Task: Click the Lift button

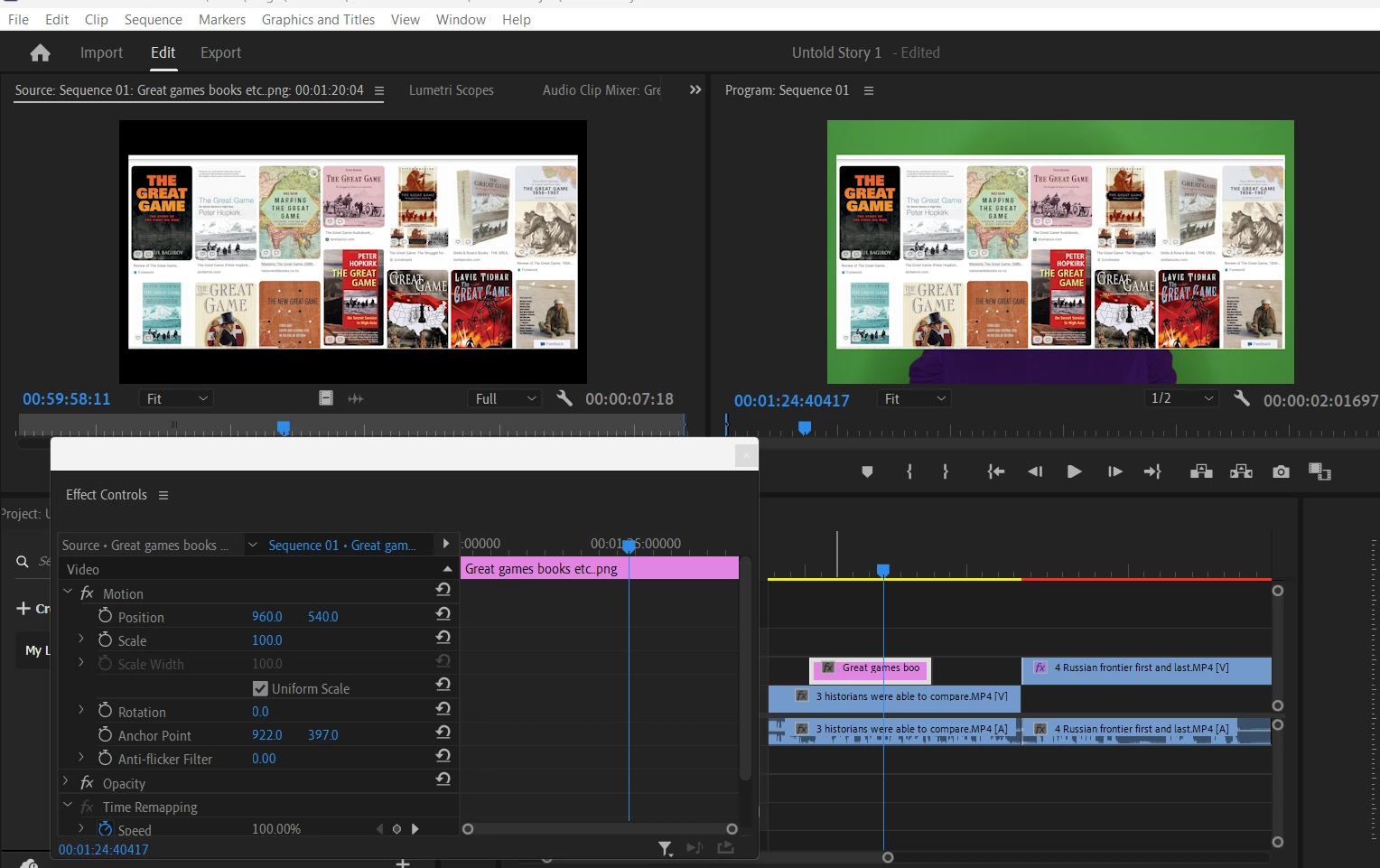Action: [x=1201, y=471]
